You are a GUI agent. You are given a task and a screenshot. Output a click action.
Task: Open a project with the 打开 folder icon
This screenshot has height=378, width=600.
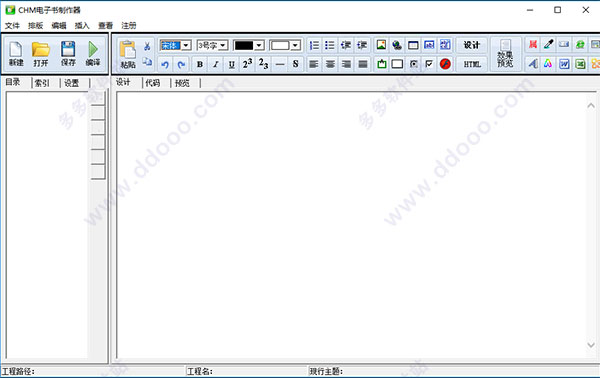pyautogui.click(x=41, y=54)
